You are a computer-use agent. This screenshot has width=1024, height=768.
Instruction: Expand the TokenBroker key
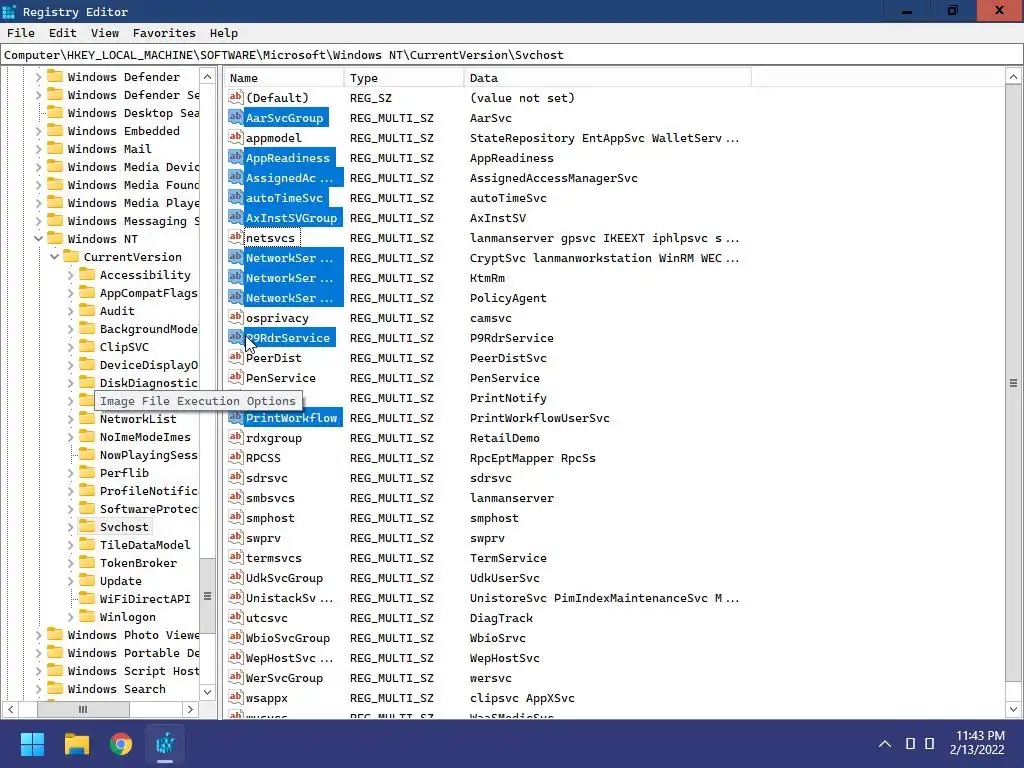(71, 563)
